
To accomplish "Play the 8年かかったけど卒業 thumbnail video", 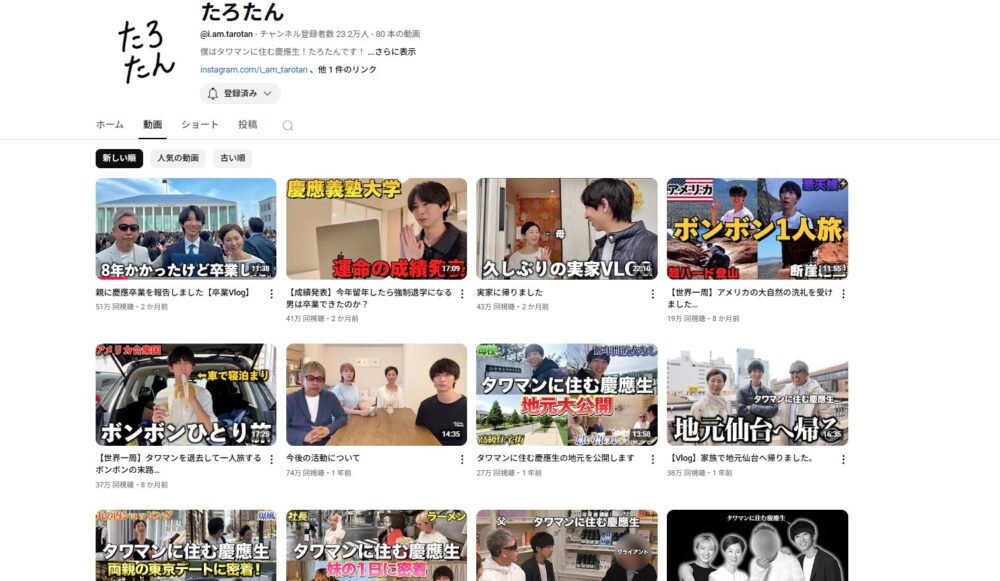I will click(186, 229).
